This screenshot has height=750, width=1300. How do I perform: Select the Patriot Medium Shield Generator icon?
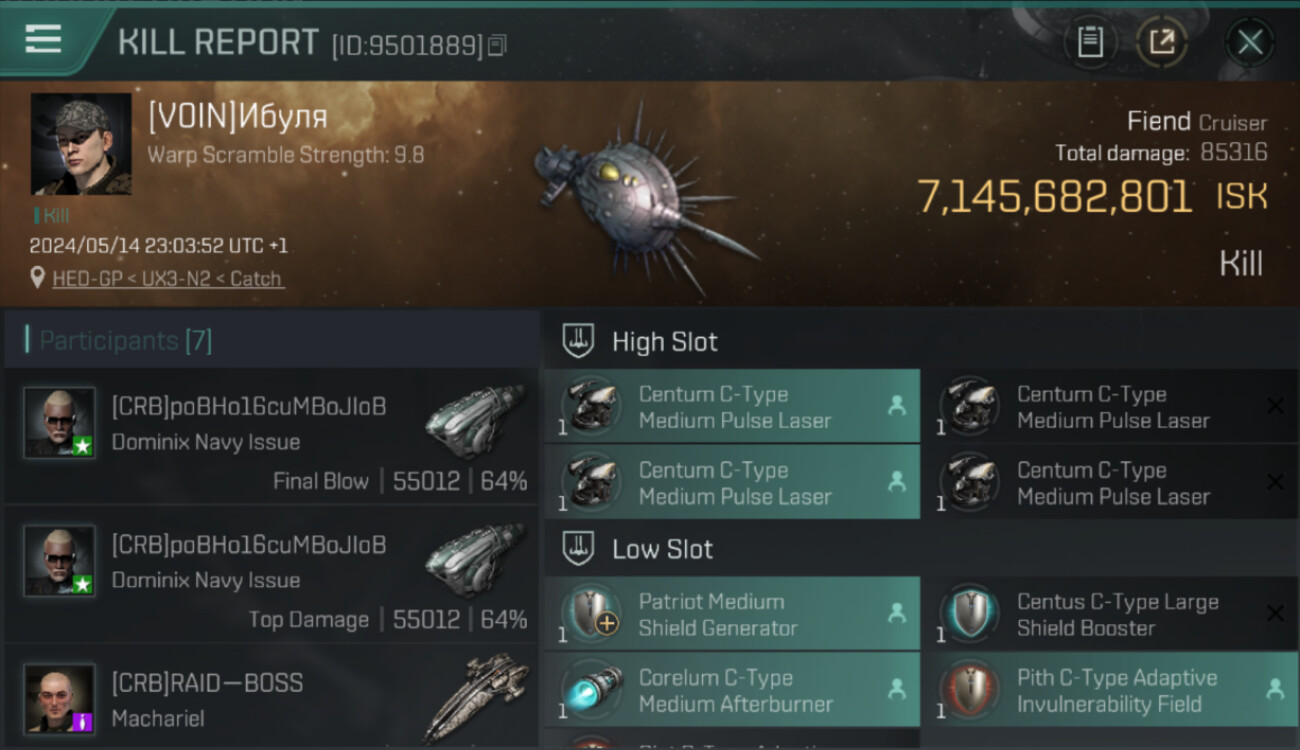pyautogui.click(x=590, y=613)
